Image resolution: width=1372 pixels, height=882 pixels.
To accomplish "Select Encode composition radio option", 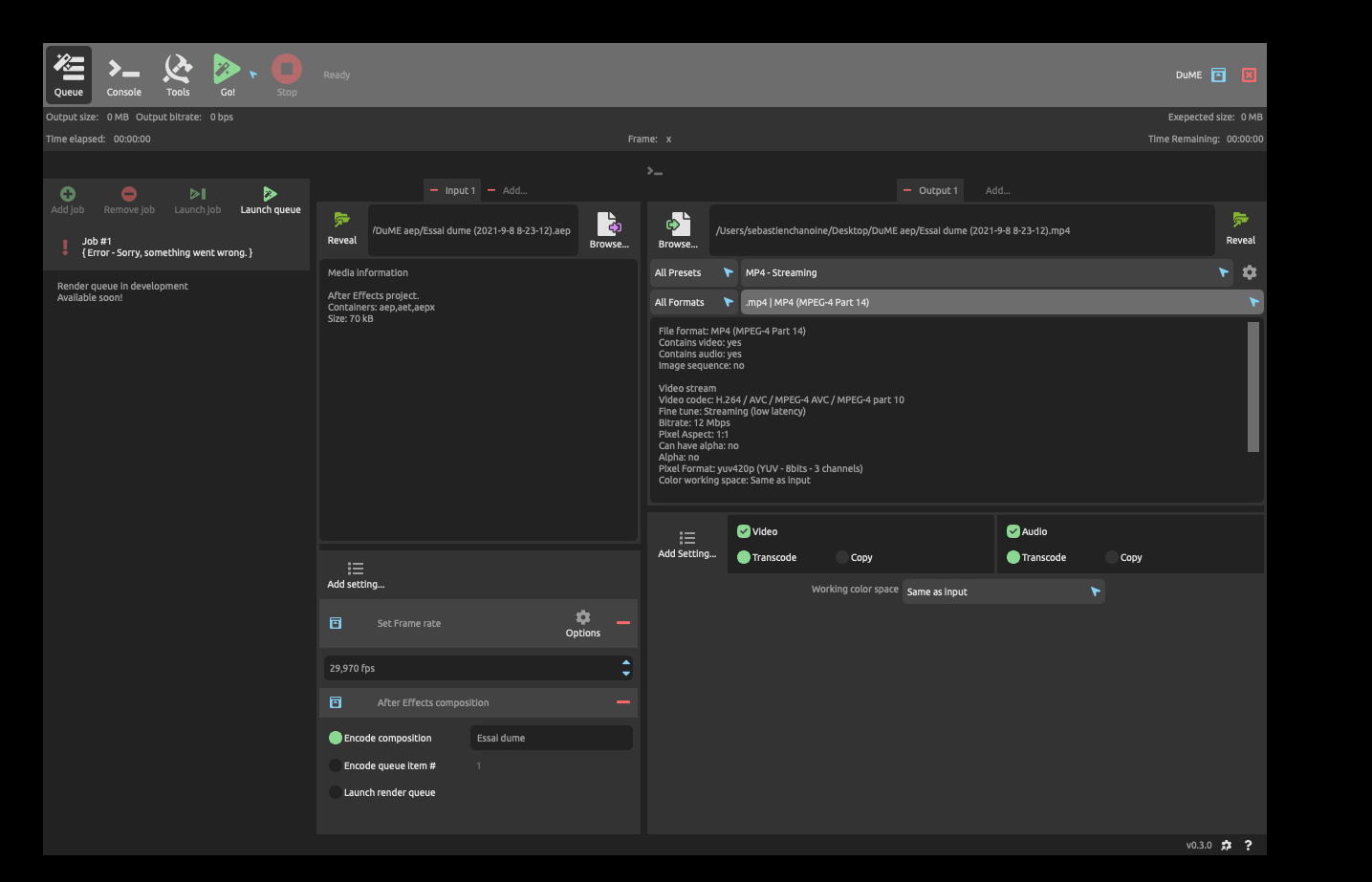I will point(336,738).
